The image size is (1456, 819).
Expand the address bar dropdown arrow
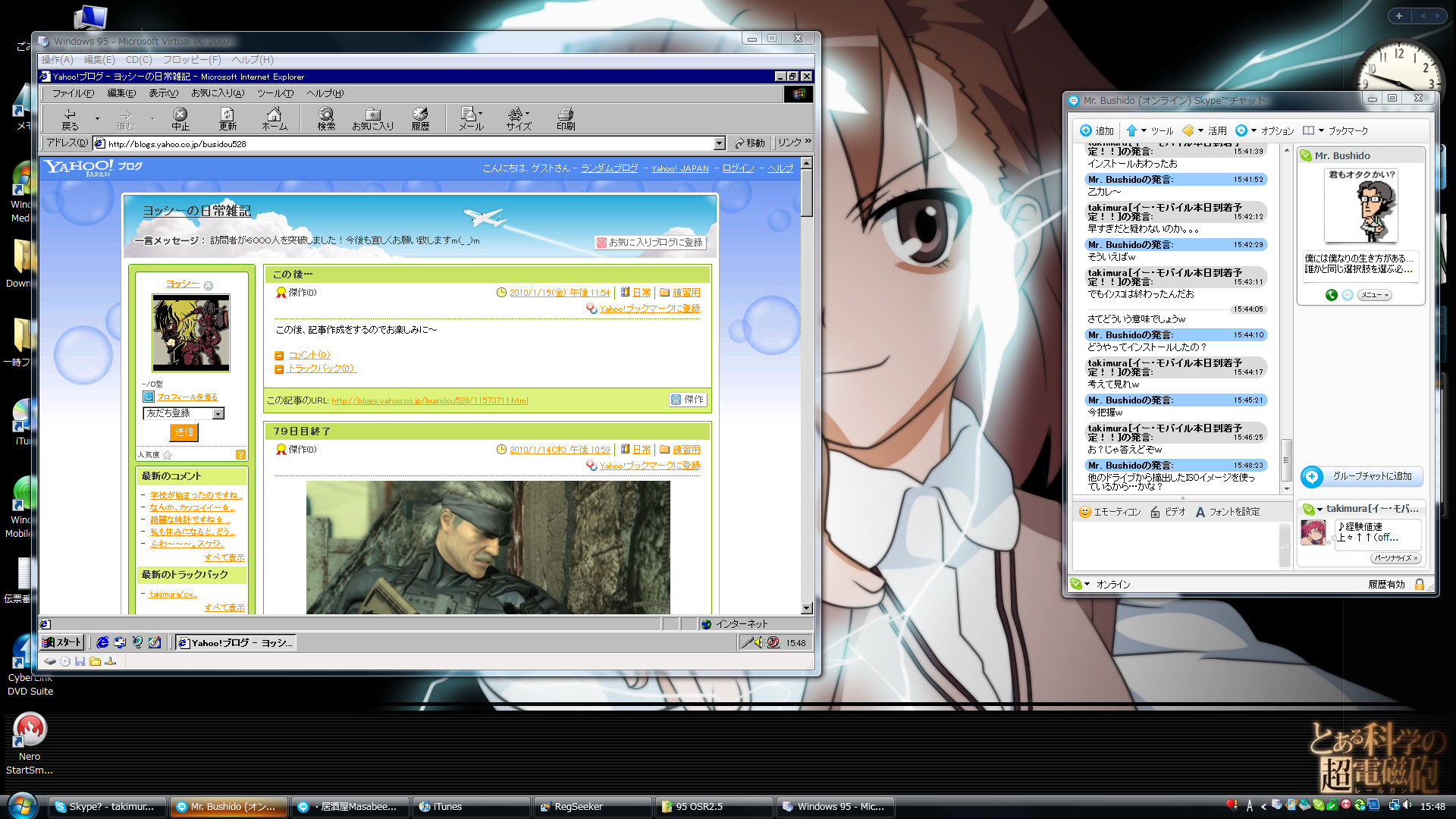point(719,143)
